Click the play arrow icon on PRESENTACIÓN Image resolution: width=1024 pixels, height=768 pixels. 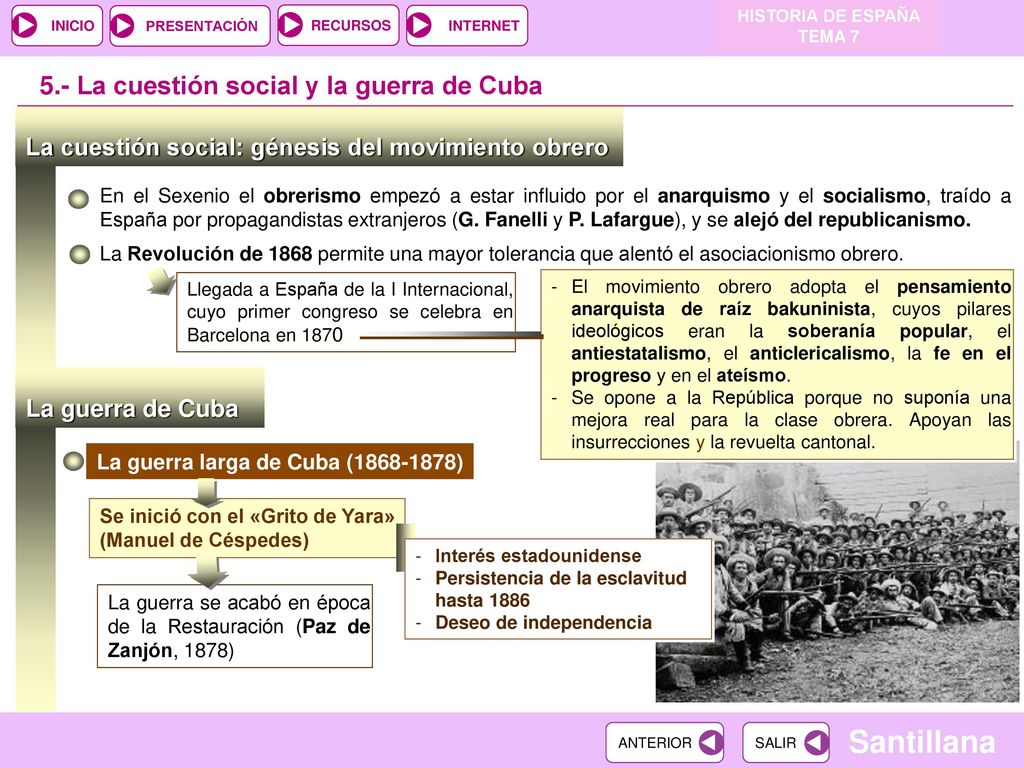coord(123,25)
